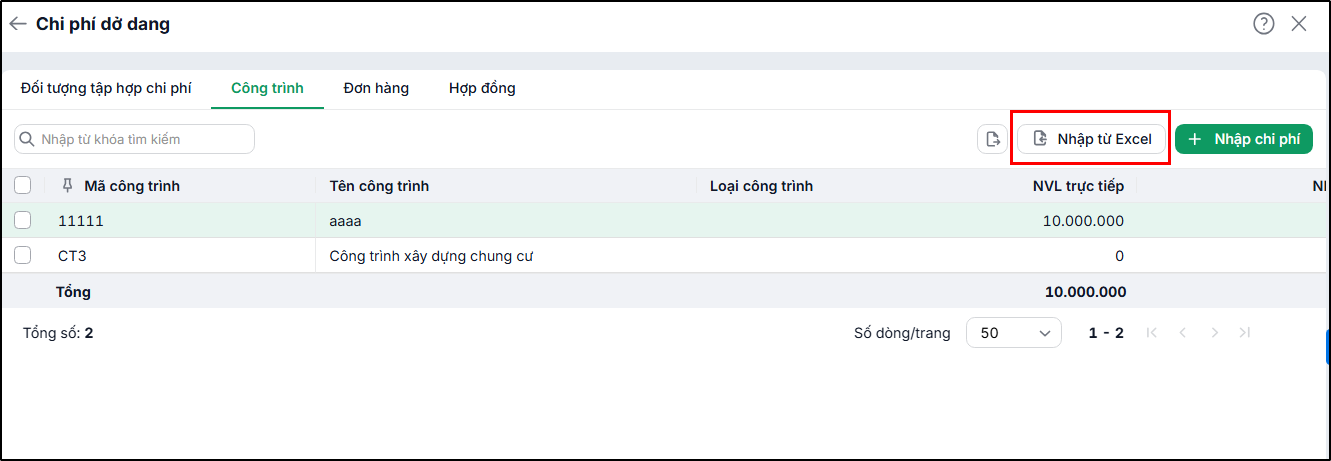The image size is (1331, 461).
Task: Open the help question mark icon
Action: [x=1264, y=24]
